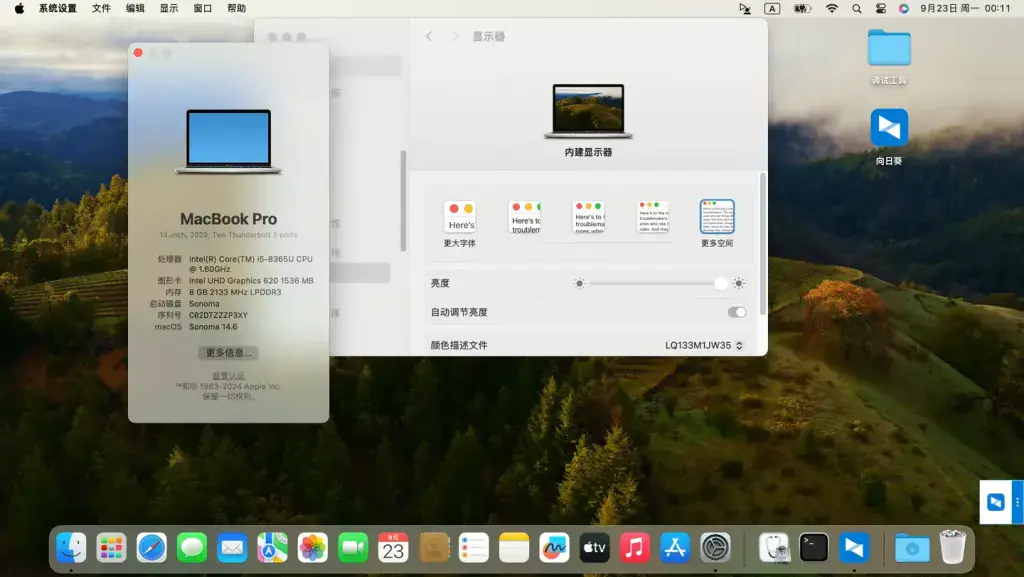Image resolution: width=1024 pixels, height=577 pixels.
Task: Open Calendar showing 23 in Dock
Action: [393, 547]
